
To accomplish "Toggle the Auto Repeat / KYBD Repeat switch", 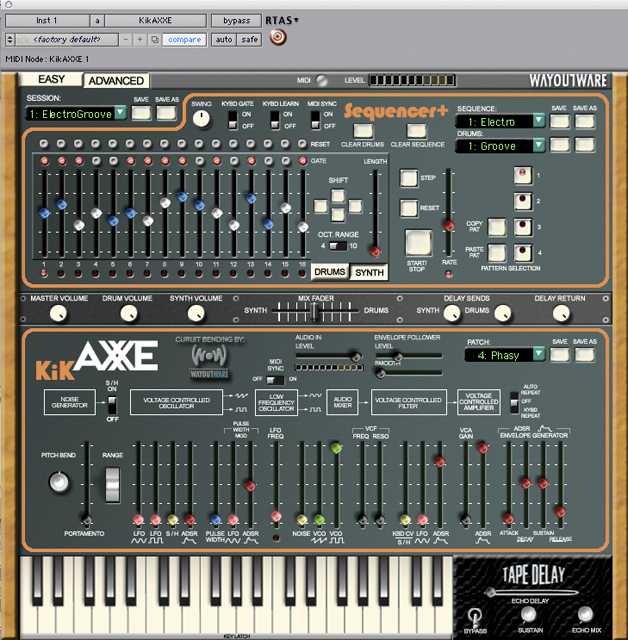I will (515, 402).
